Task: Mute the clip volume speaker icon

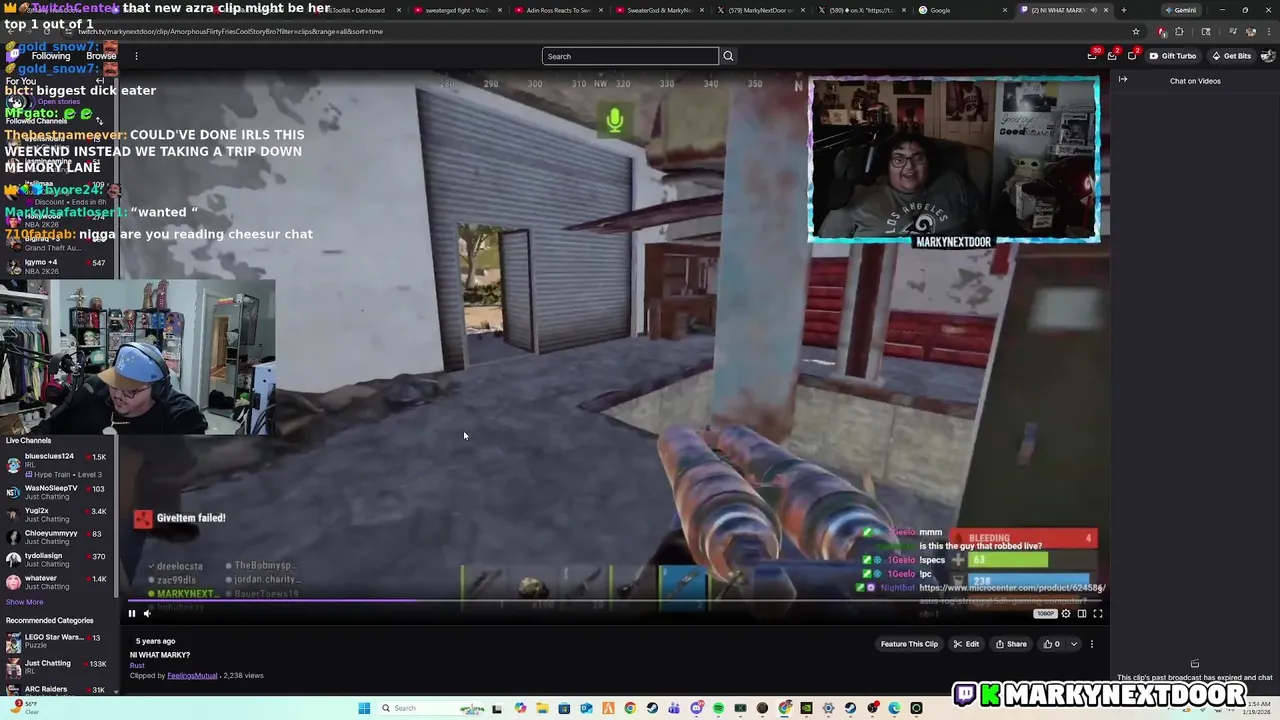Action: [x=147, y=614]
